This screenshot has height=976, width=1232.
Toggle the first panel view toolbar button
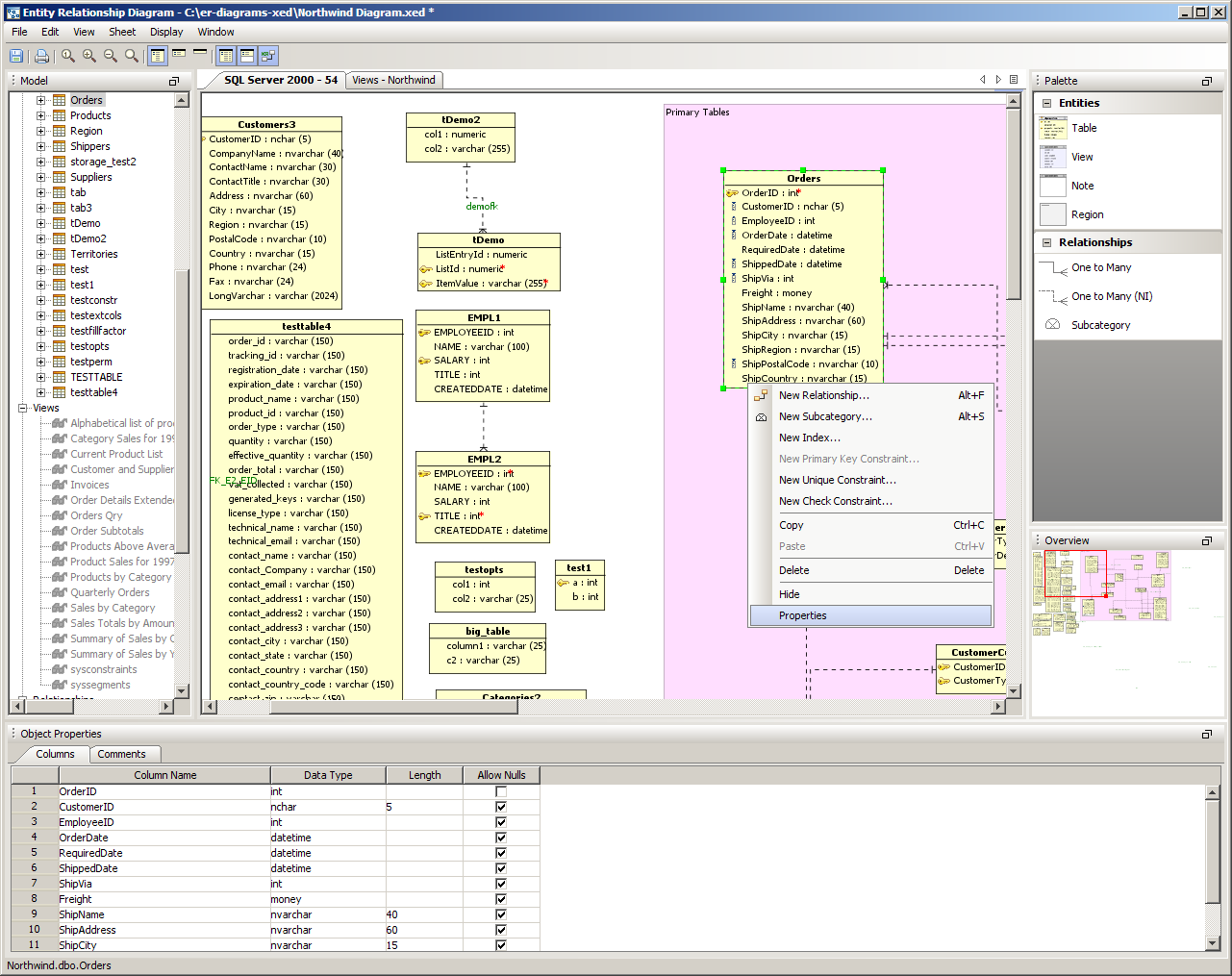pyautogui.click(x=226, y=56)
